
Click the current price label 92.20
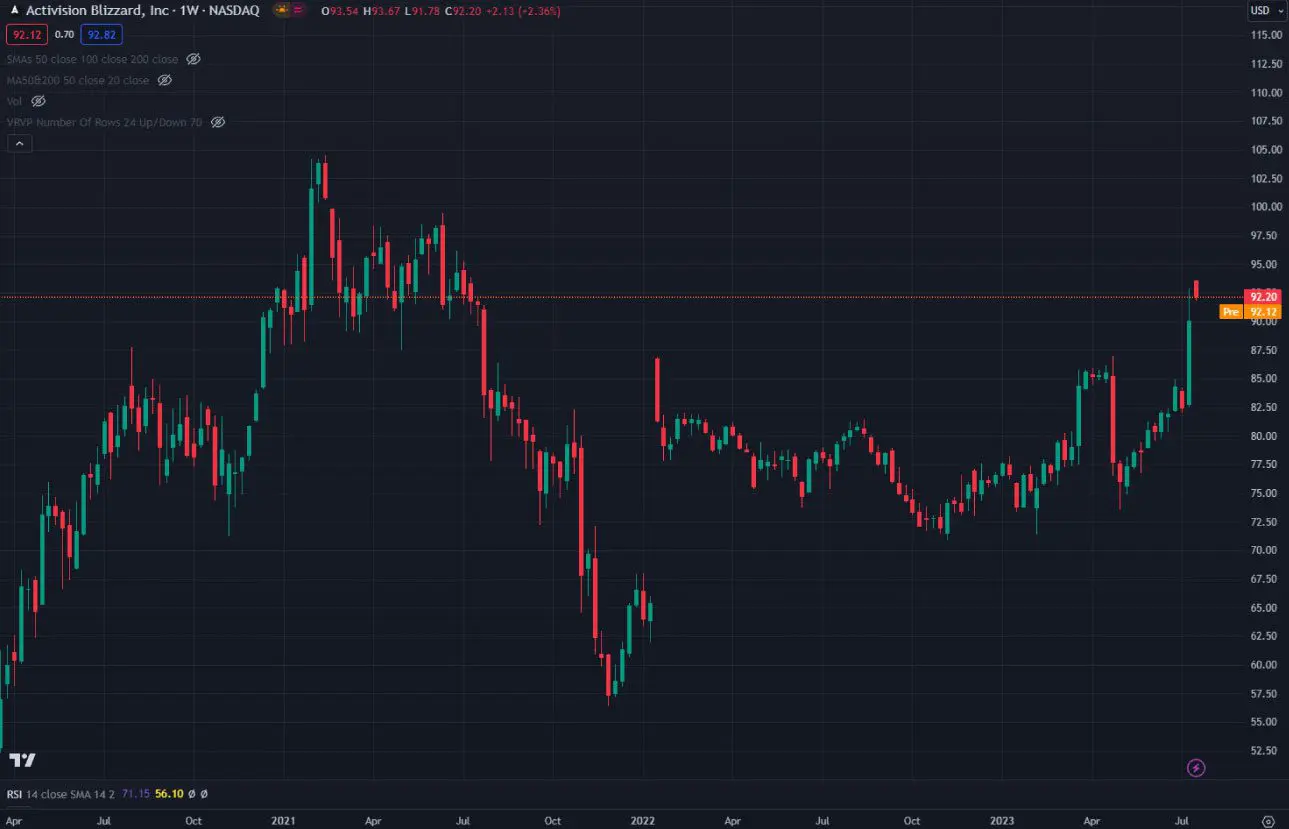pyautogui.click(x=1264, y=297)
